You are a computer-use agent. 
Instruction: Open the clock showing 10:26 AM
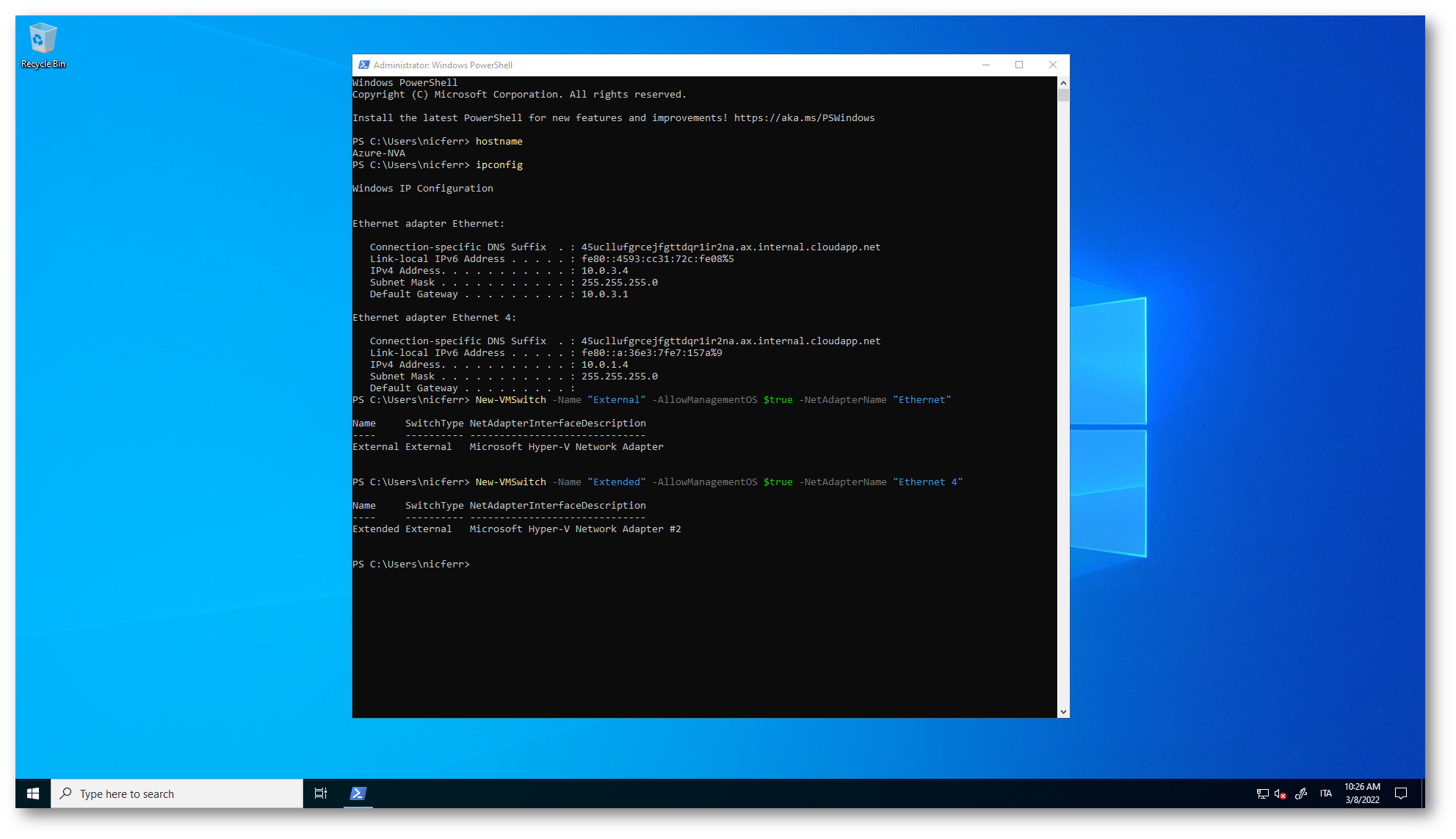1363,793
